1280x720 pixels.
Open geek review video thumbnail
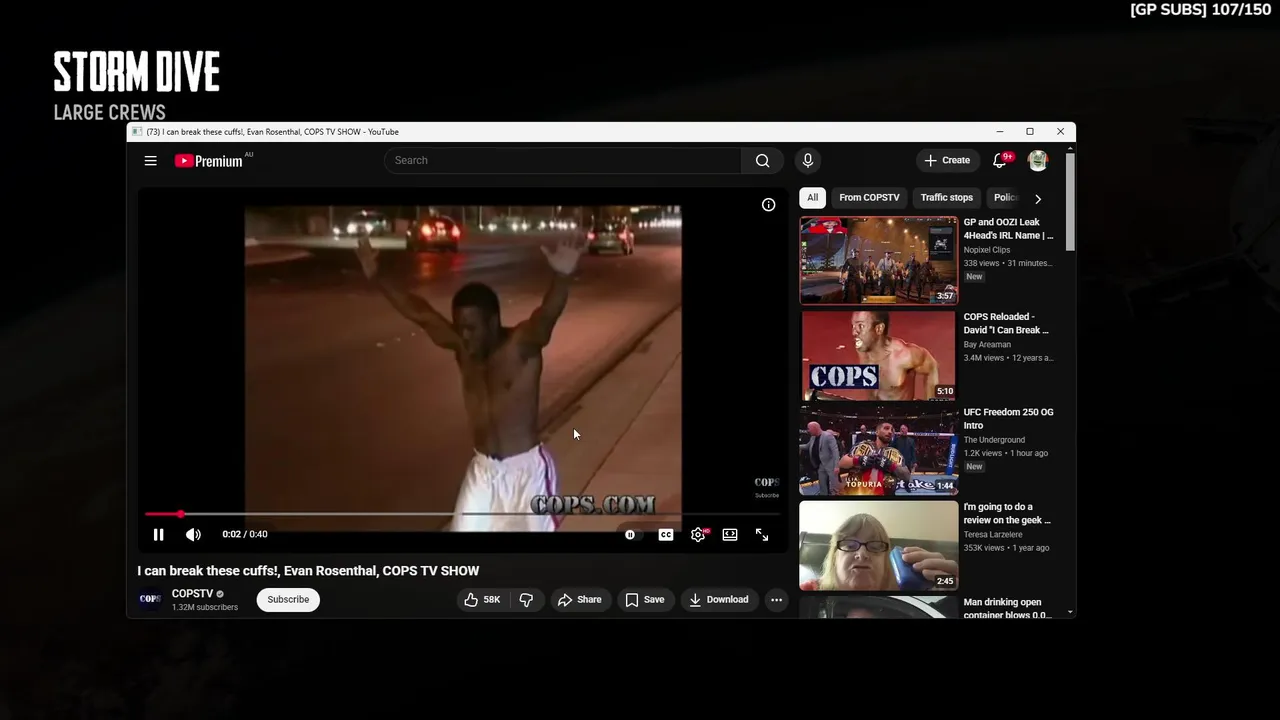(879, 545)
